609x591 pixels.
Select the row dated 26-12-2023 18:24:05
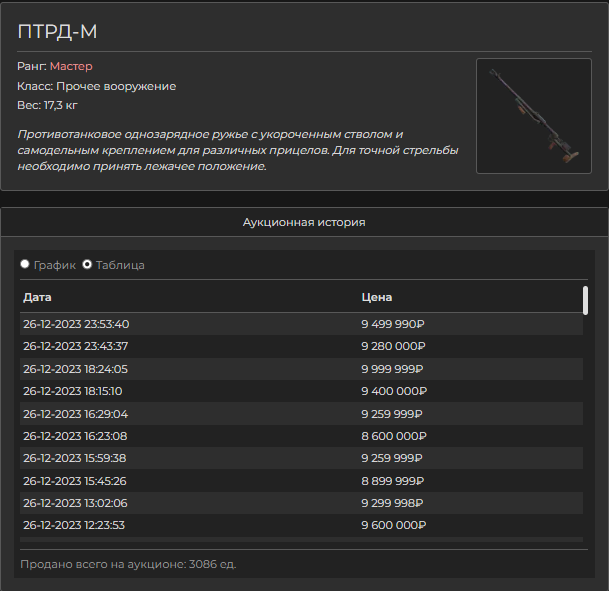[301, 369]
